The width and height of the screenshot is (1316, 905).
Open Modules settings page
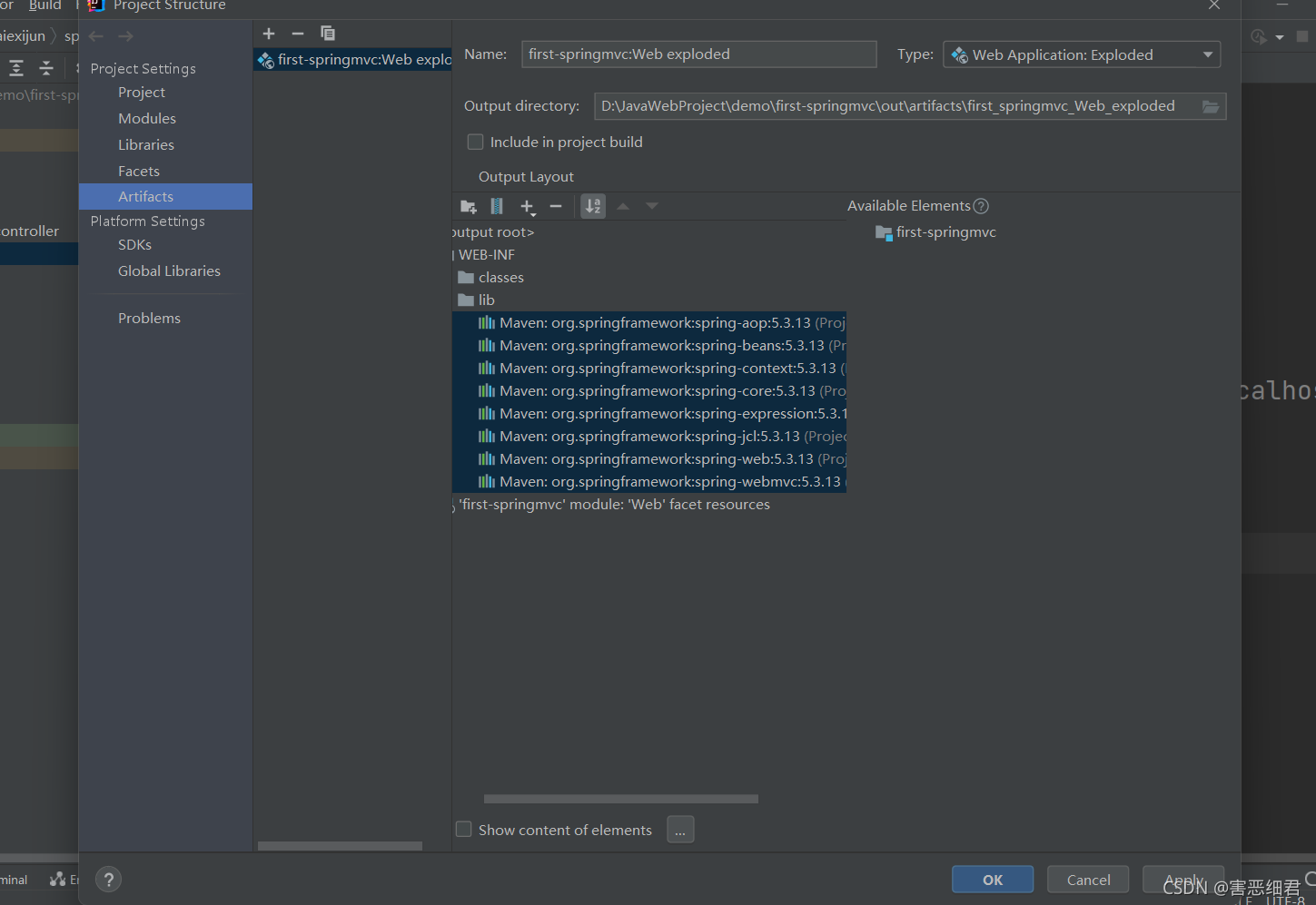(147, 119)
